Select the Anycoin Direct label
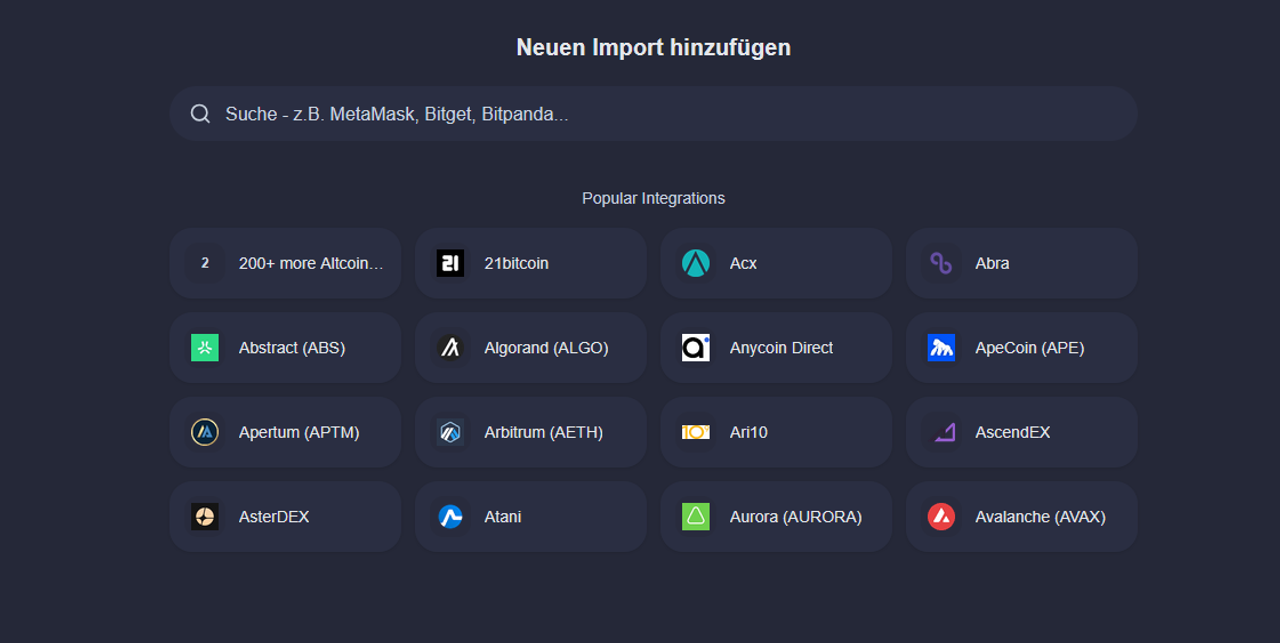This screenshot has width=1280, height=643. click(781, 348)
